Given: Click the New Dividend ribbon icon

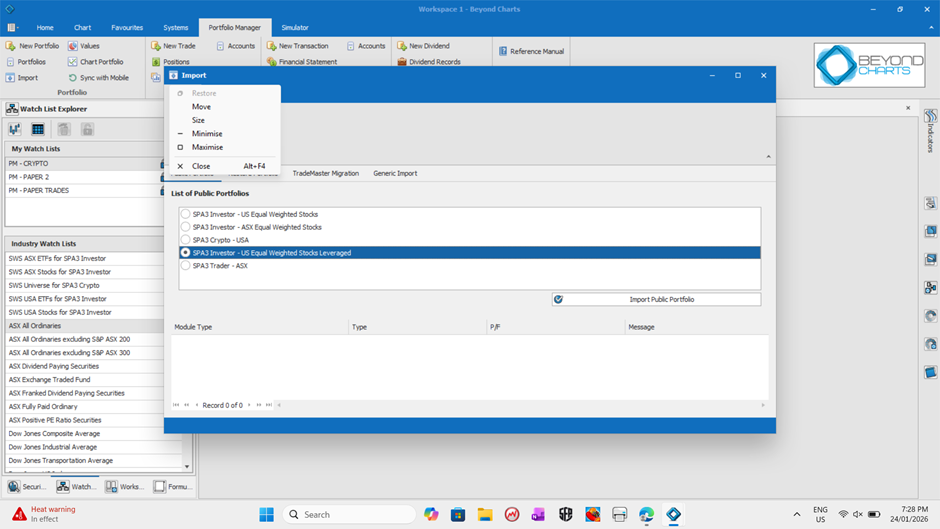Looking at the screenshot, I should coord(402,46).
